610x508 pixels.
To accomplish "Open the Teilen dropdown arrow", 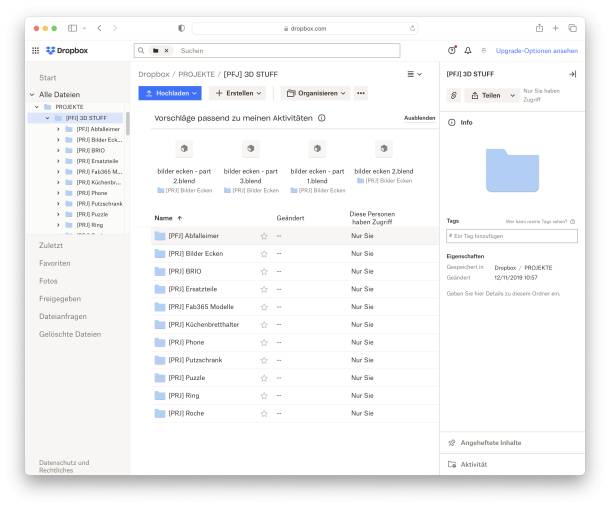I will 513,95.
